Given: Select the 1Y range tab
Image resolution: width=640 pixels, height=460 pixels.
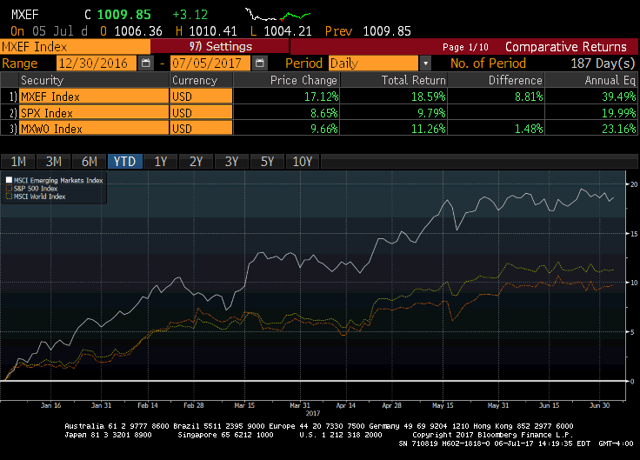Looking at the screenshot, I should point(160,162).
